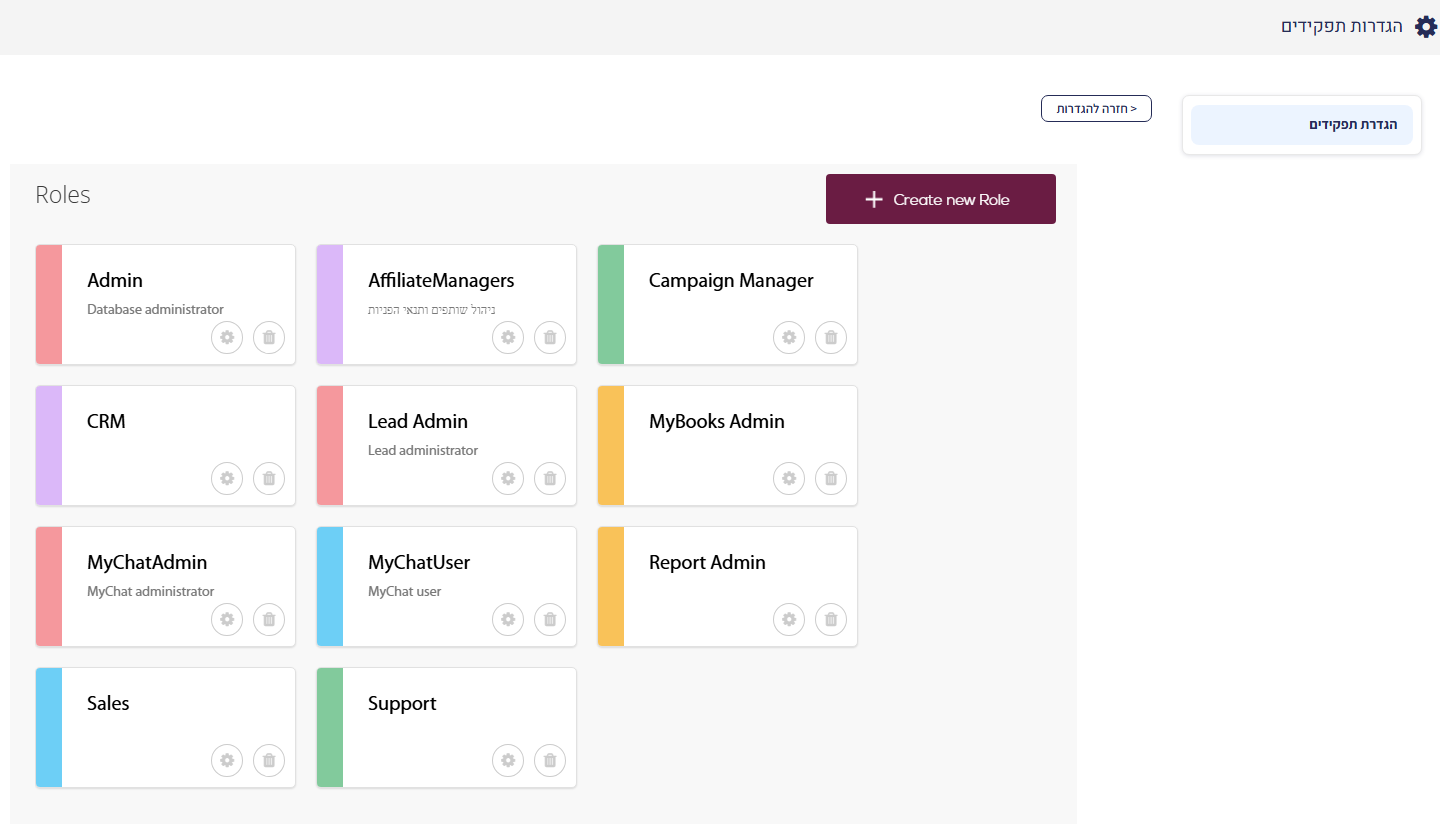1440x840 pixels.
Task: Click the blue color bar on Sales card
Action: point(49,728)
